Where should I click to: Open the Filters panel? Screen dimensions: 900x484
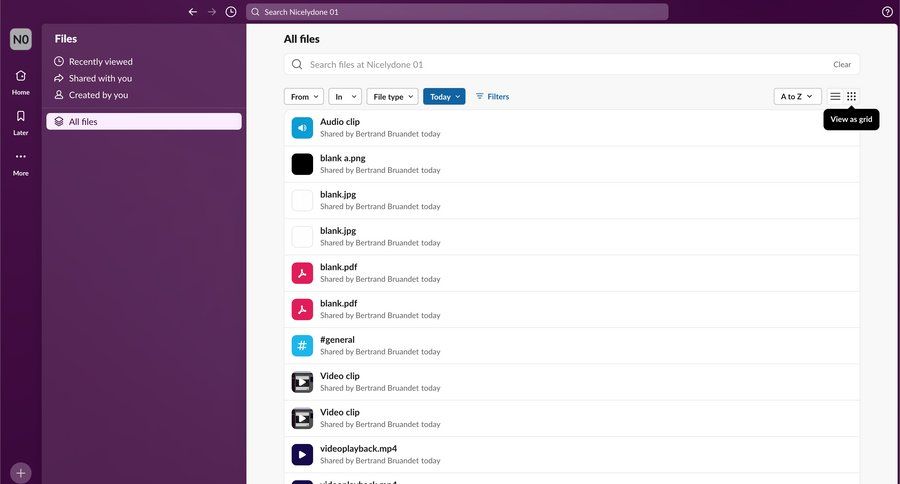[x=492, y=96]
